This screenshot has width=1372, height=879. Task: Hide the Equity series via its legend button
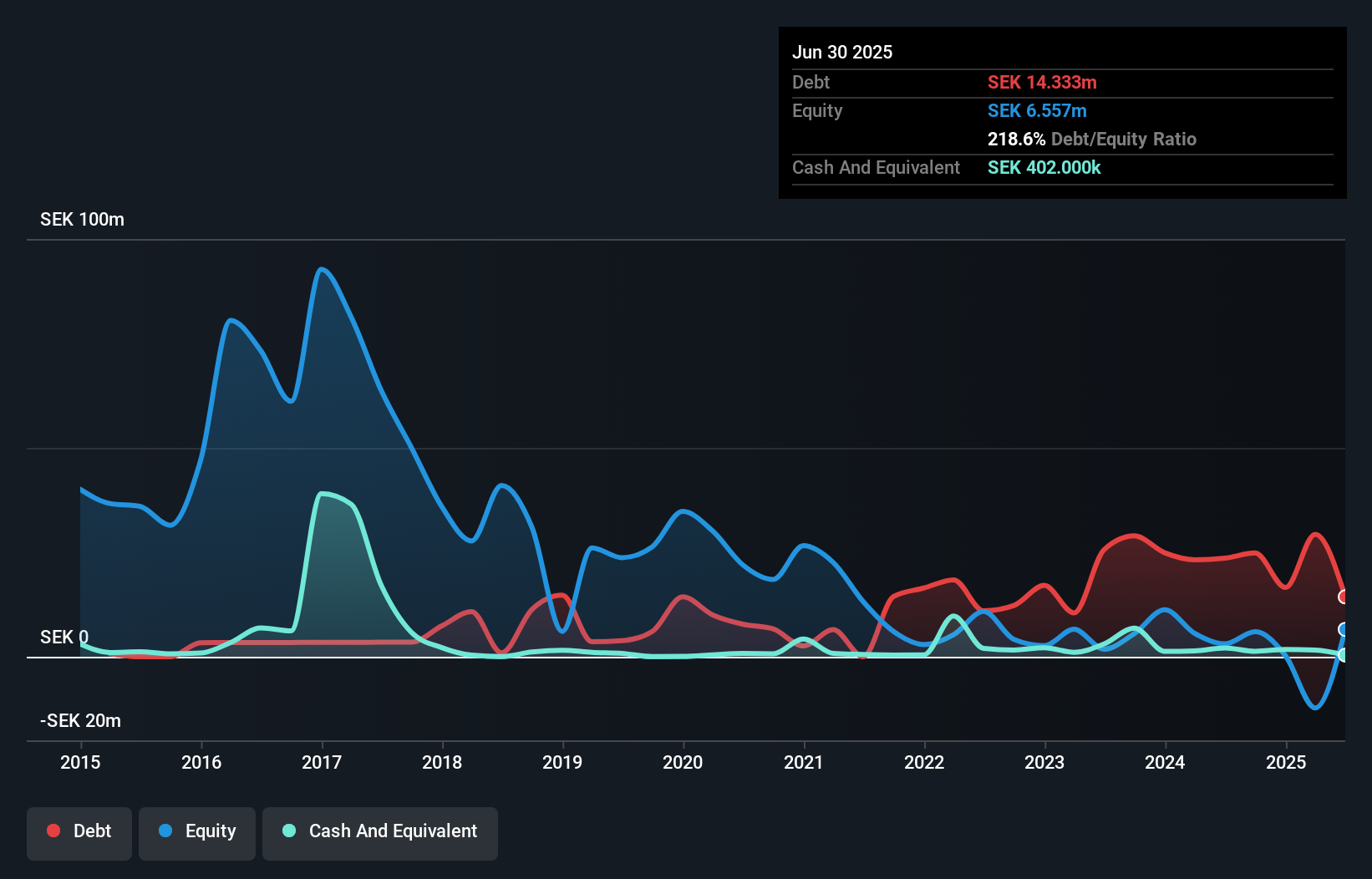point(196,831)
